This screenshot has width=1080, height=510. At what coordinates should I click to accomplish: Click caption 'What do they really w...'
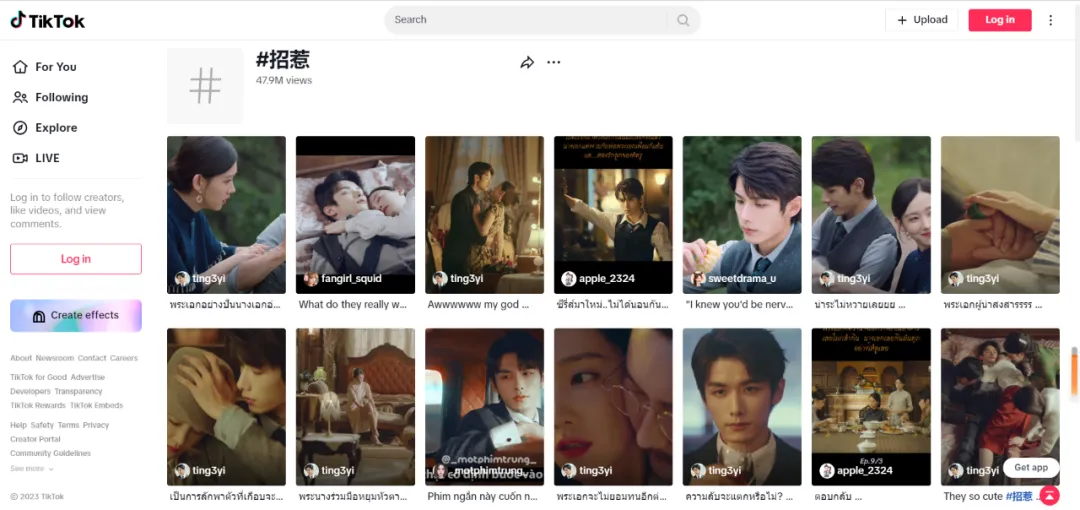click(x=353, y=304)
